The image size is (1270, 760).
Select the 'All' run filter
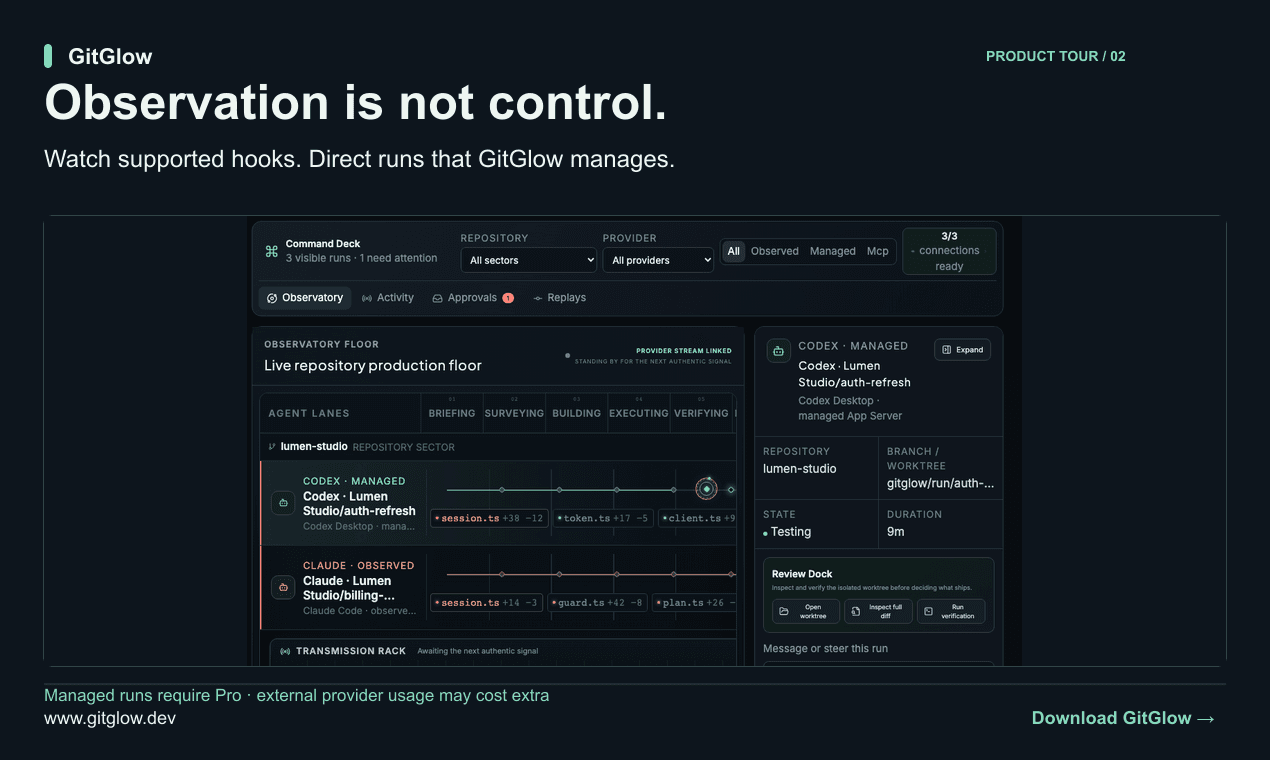(x=734, y=251)
